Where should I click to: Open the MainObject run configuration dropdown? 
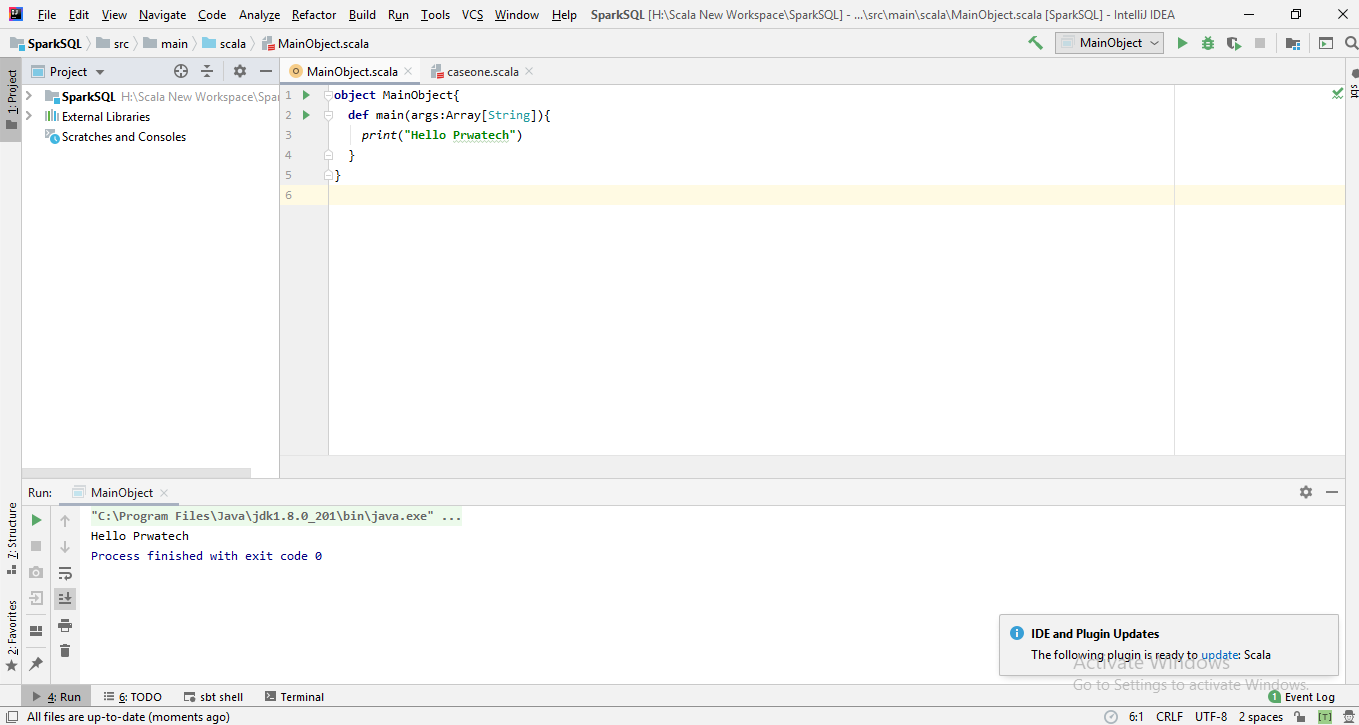click(1110, 43)
